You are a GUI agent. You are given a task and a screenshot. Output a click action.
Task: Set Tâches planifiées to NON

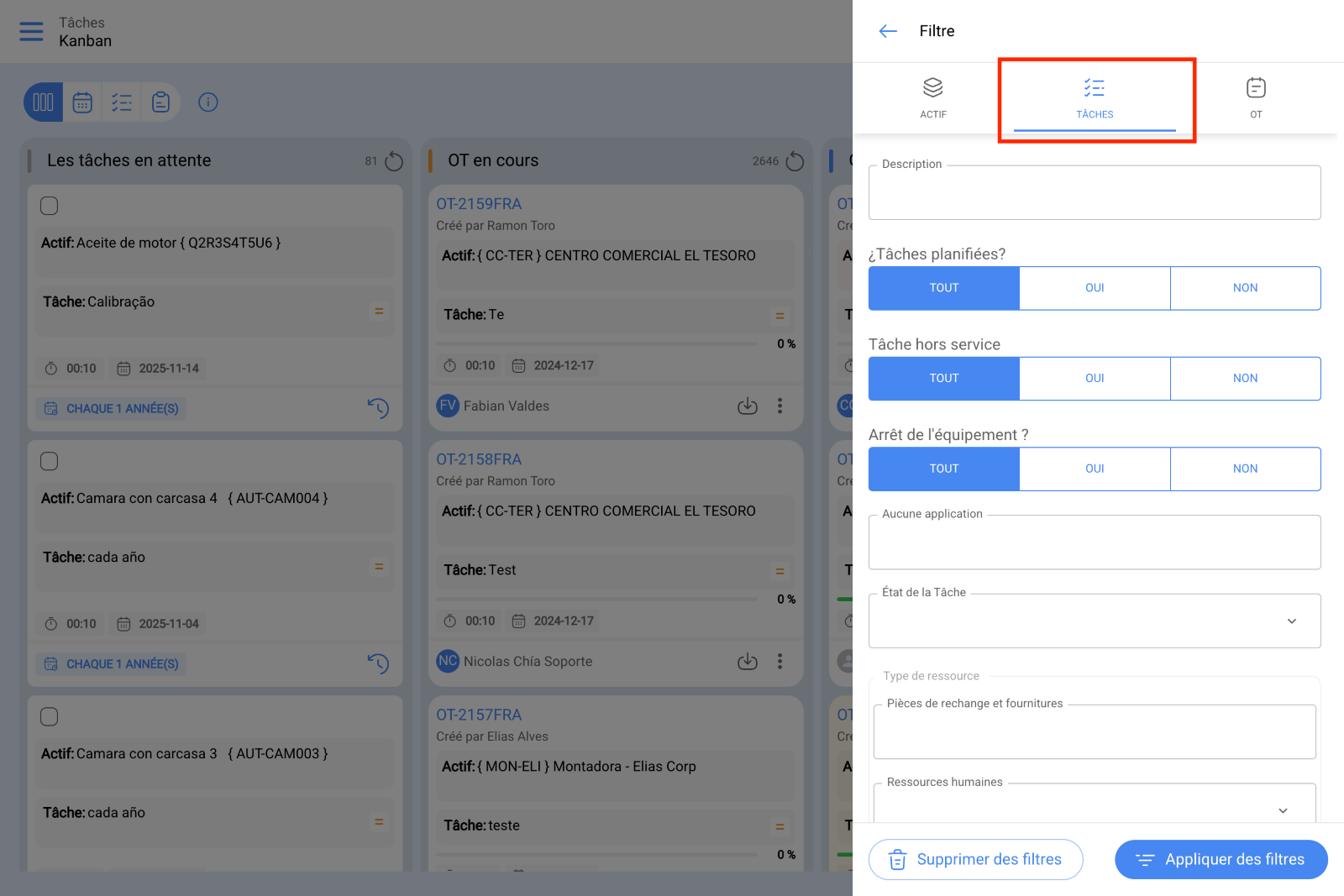click(x=1246, y=288)
